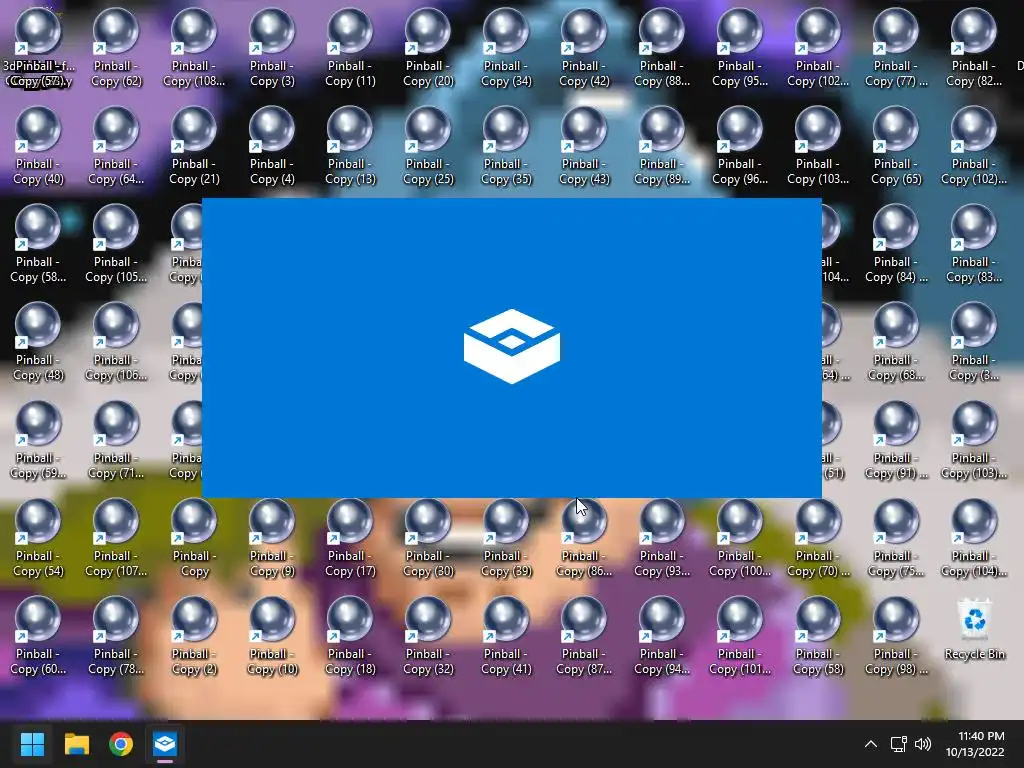Expand the hidden system tray icons chevron
Image resolution: width=1024 pixels, height=768 pixels.
click(x=871, y=744)
